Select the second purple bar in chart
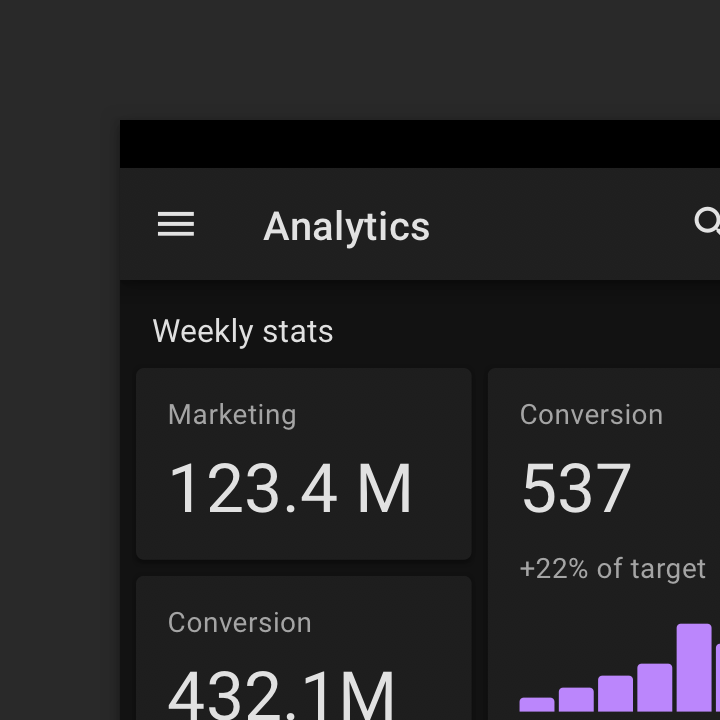 [x=576, y=699]
